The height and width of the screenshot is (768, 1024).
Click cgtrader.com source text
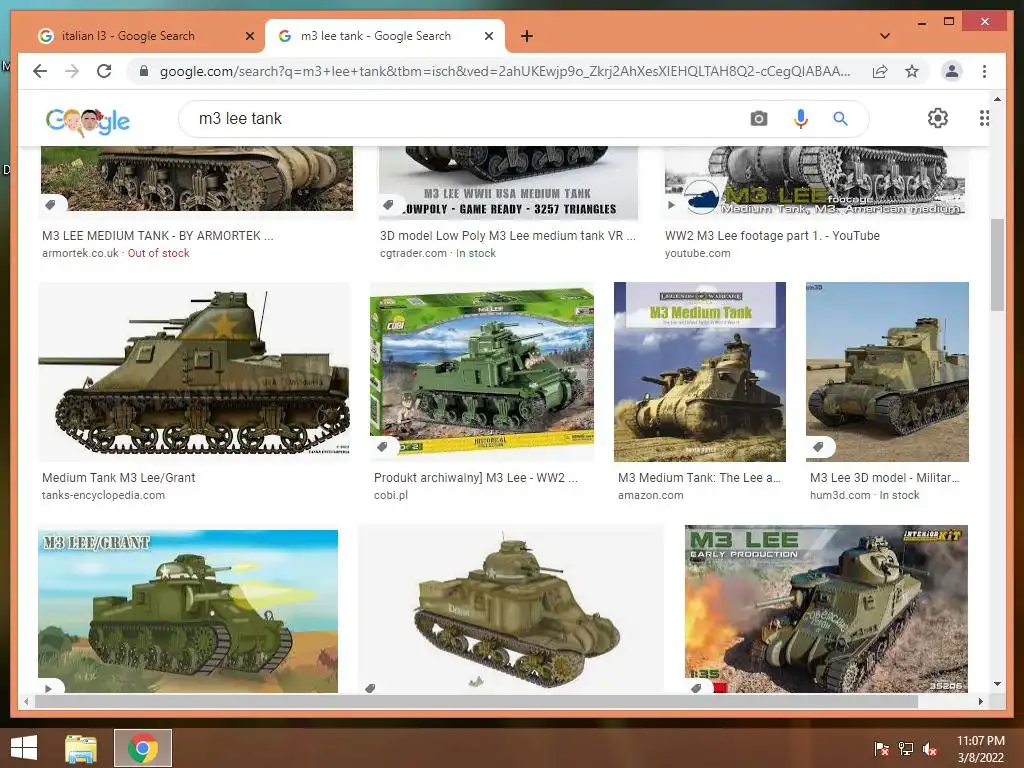413,253
